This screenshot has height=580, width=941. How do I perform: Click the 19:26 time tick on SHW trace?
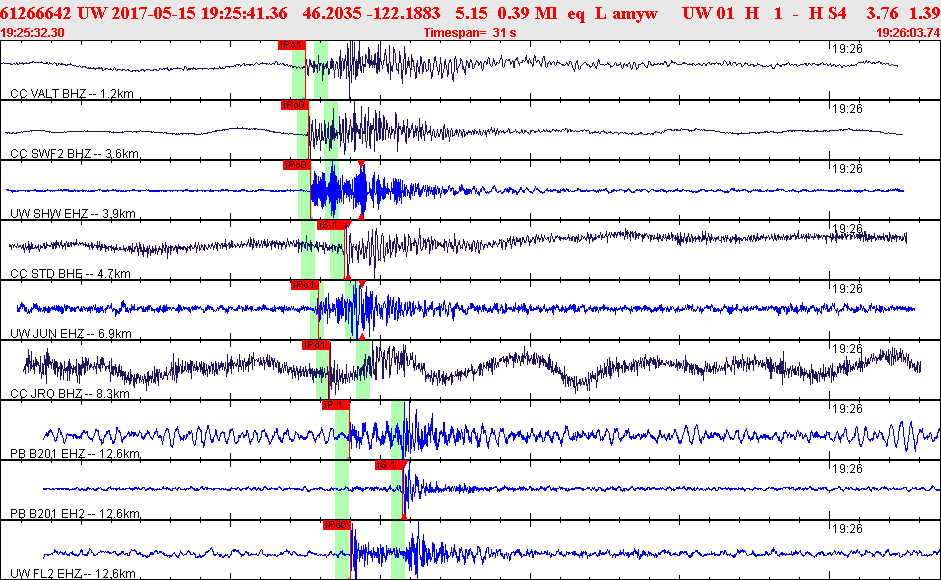[x=847, y=169]
